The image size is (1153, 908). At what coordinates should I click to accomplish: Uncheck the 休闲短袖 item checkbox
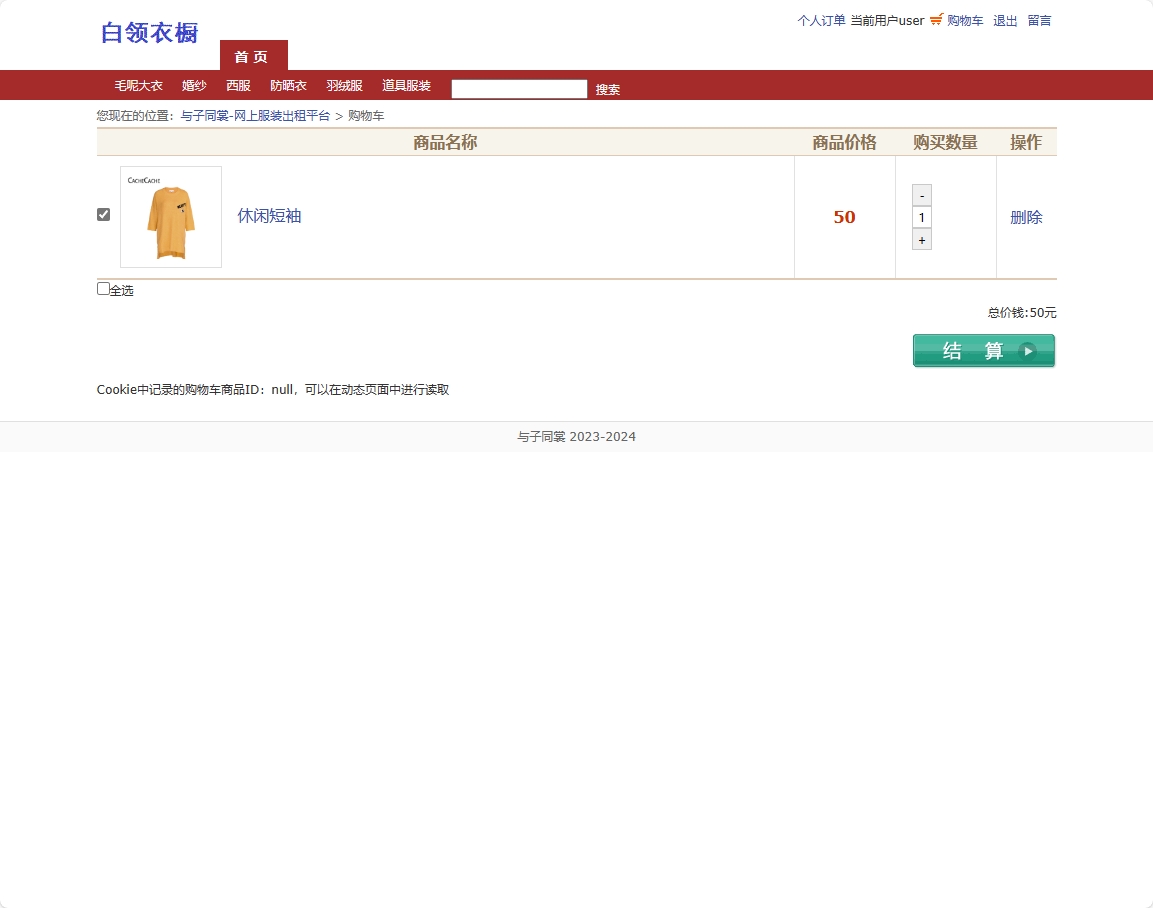(x=103, y=214)
